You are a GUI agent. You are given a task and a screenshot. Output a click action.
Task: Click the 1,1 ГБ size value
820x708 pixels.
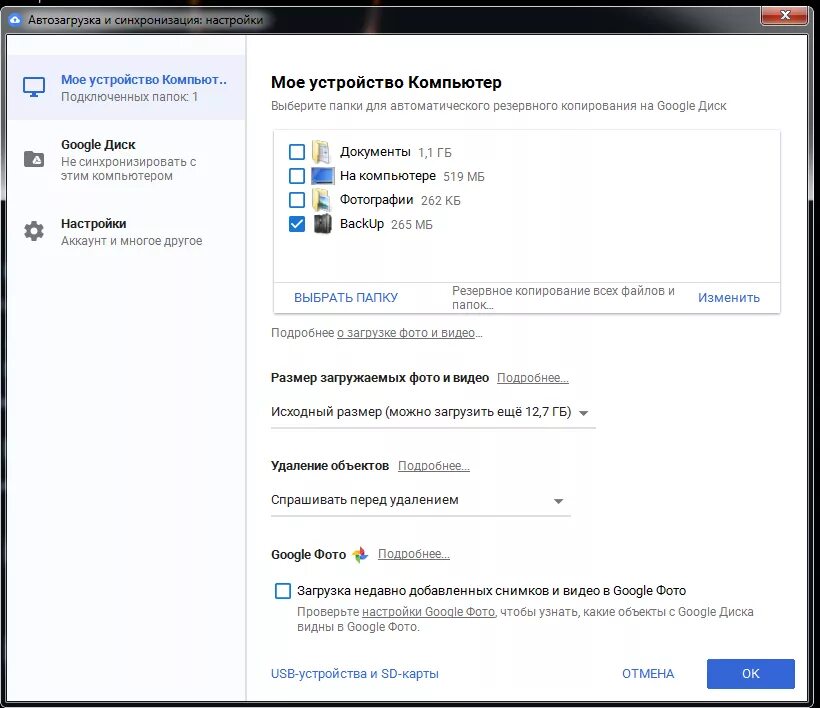tap(435, 153)
